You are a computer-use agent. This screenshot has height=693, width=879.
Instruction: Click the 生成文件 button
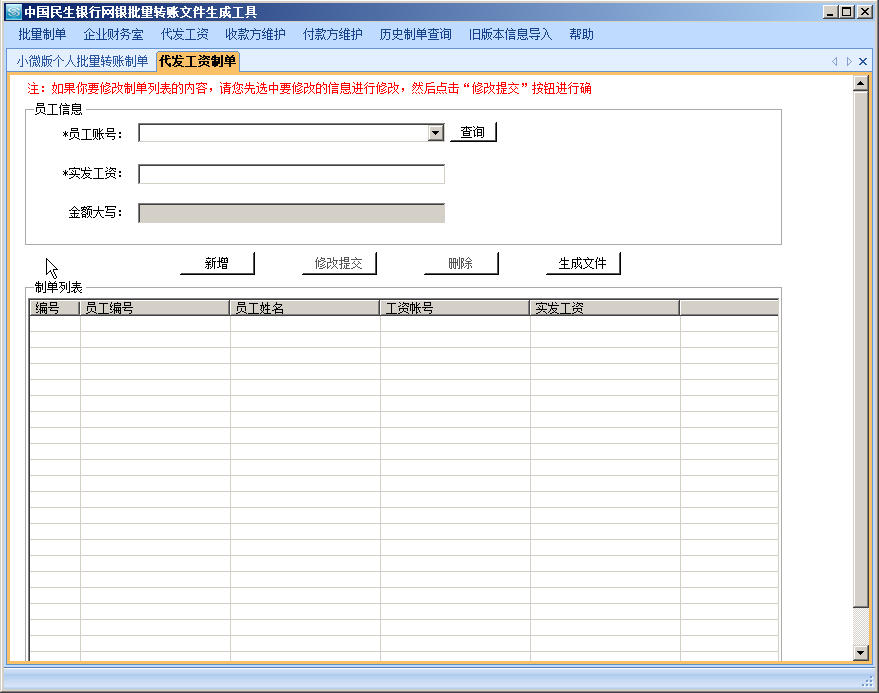(x=582, y=262)
